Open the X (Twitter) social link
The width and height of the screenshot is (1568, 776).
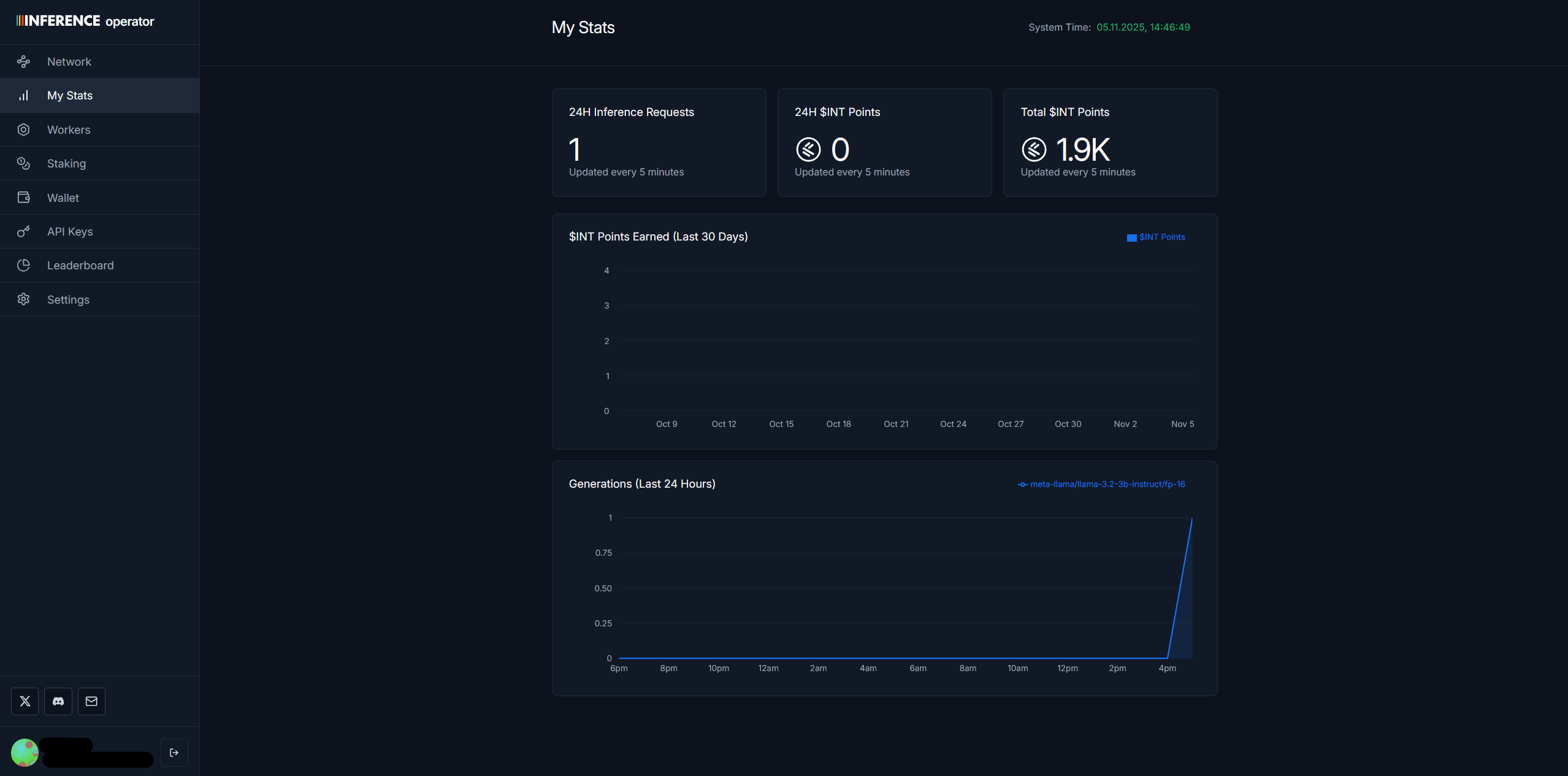click(25, 701)
